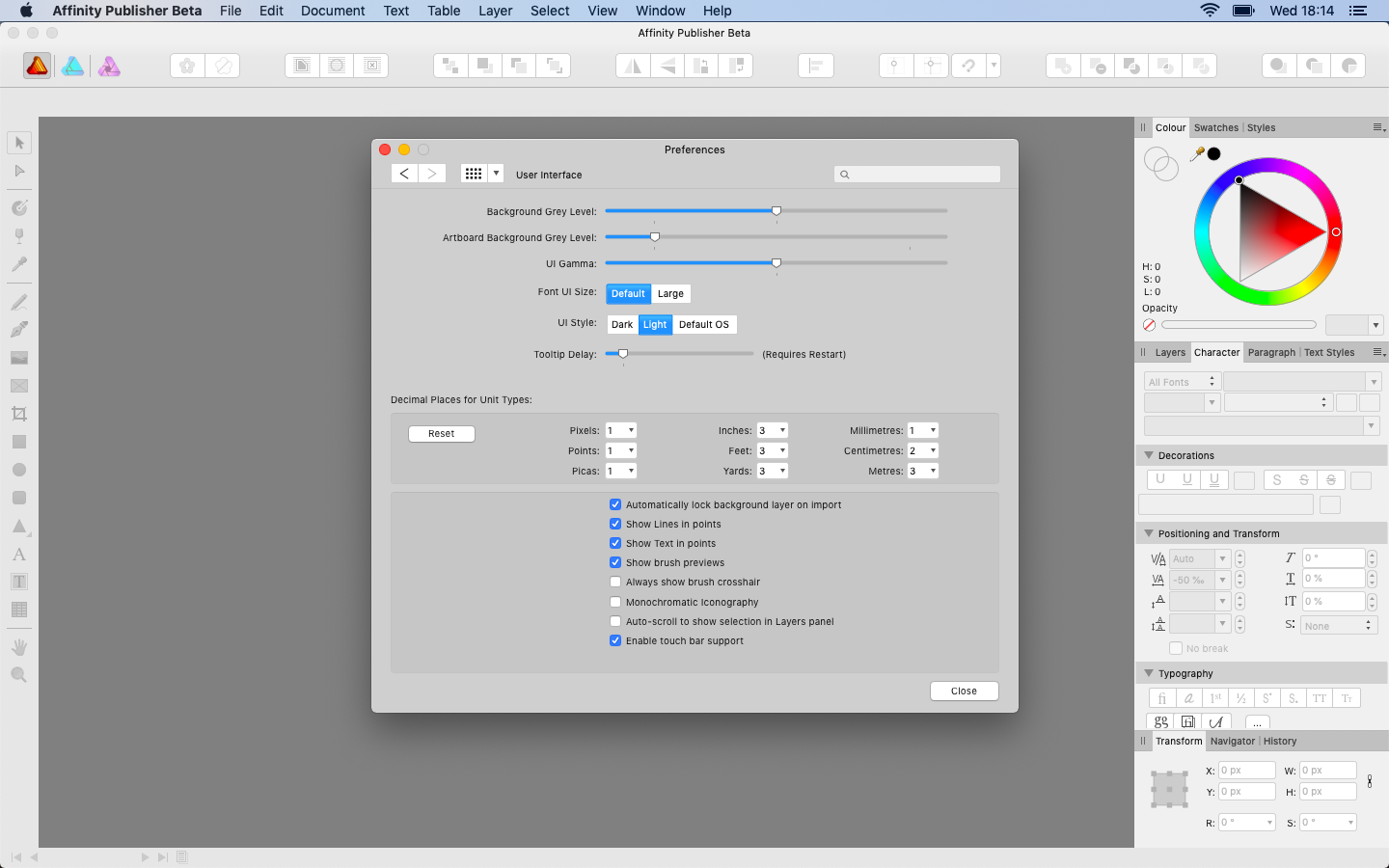This screenshot has height=868, width=1389.
Task: Uncheck Show Text in points
Action: coord(615,543)
